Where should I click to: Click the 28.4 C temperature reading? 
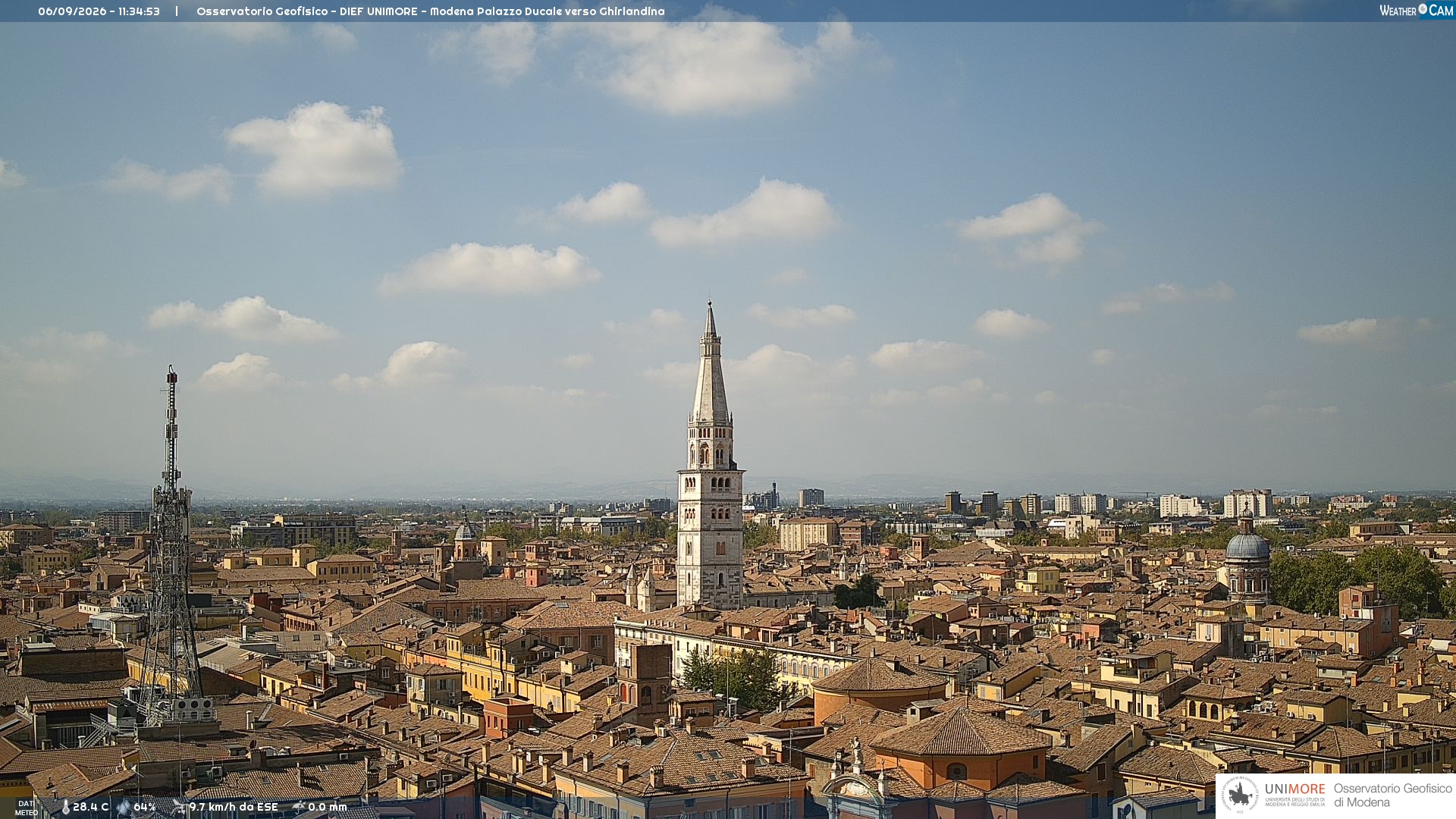(x=90, y=807)
